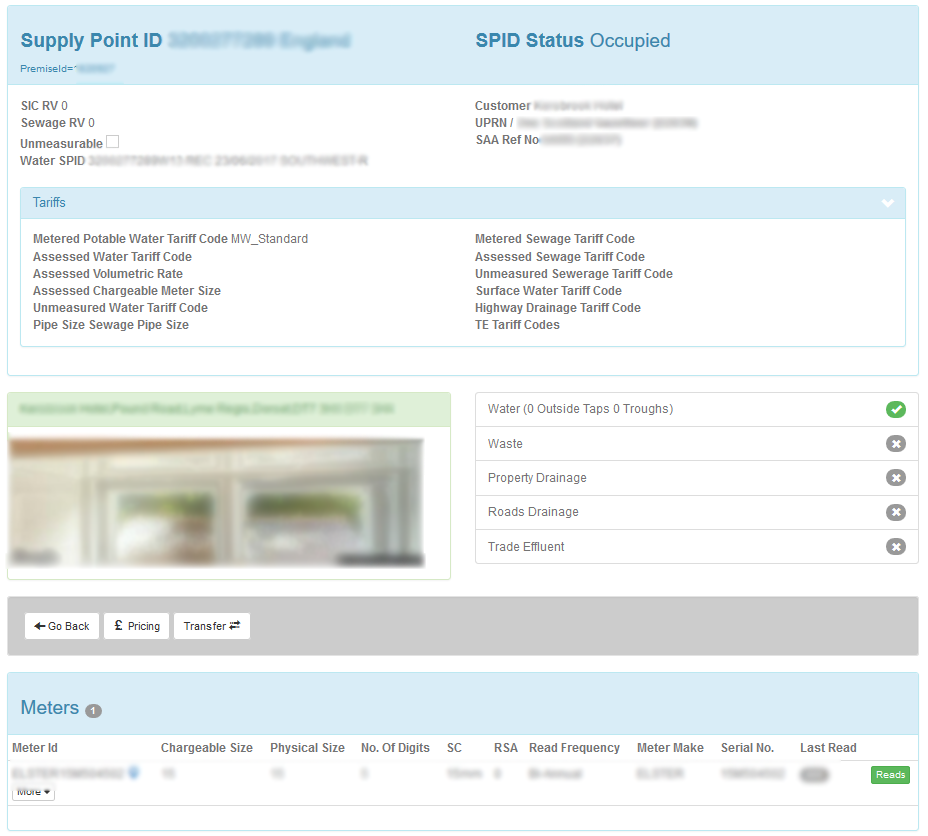
Task: Click the last read grey badge in meter row
Action: [x=814, y=774]
